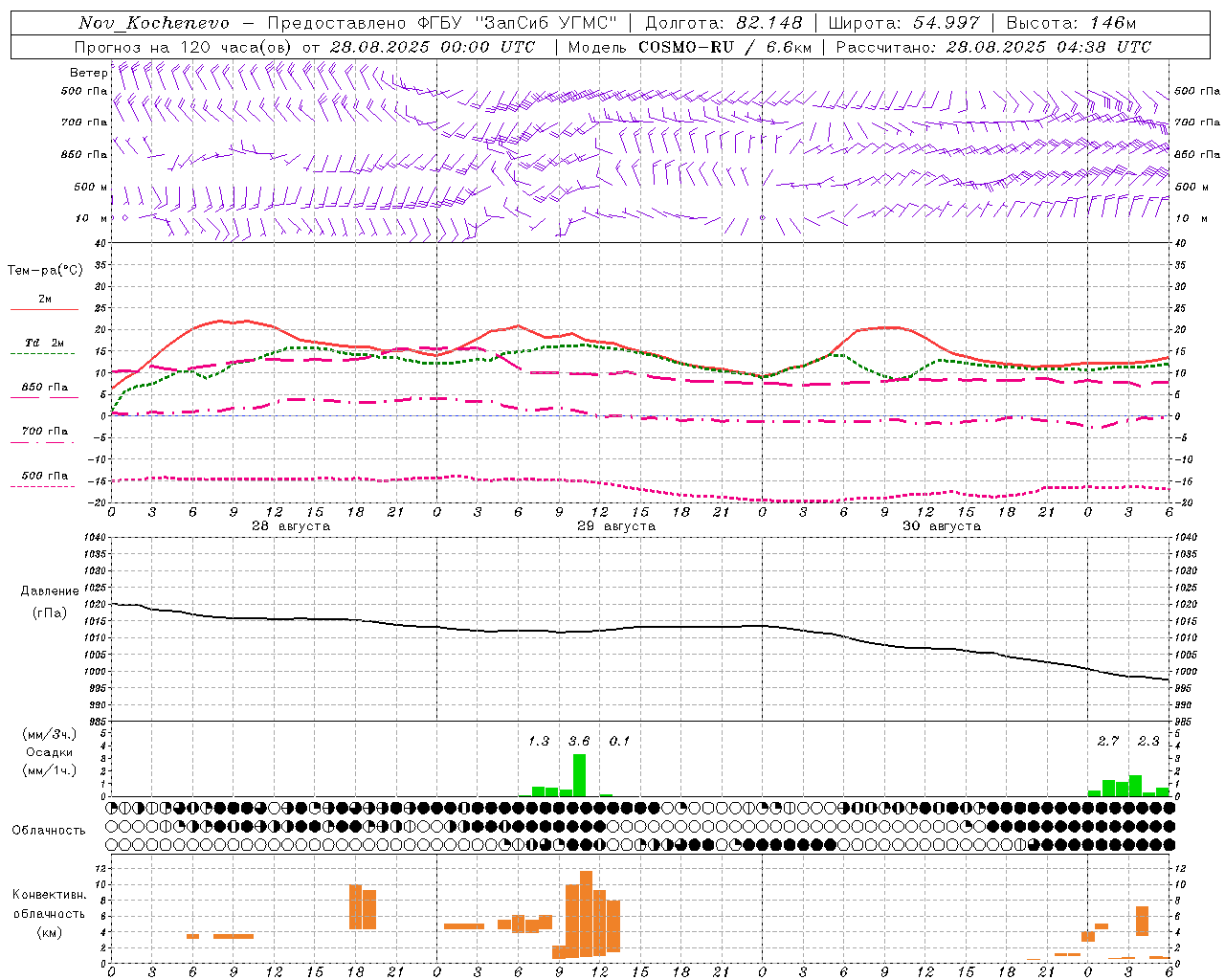
Task: Click the "850 гПа" temperature legend entry
Action: point(44,388)
